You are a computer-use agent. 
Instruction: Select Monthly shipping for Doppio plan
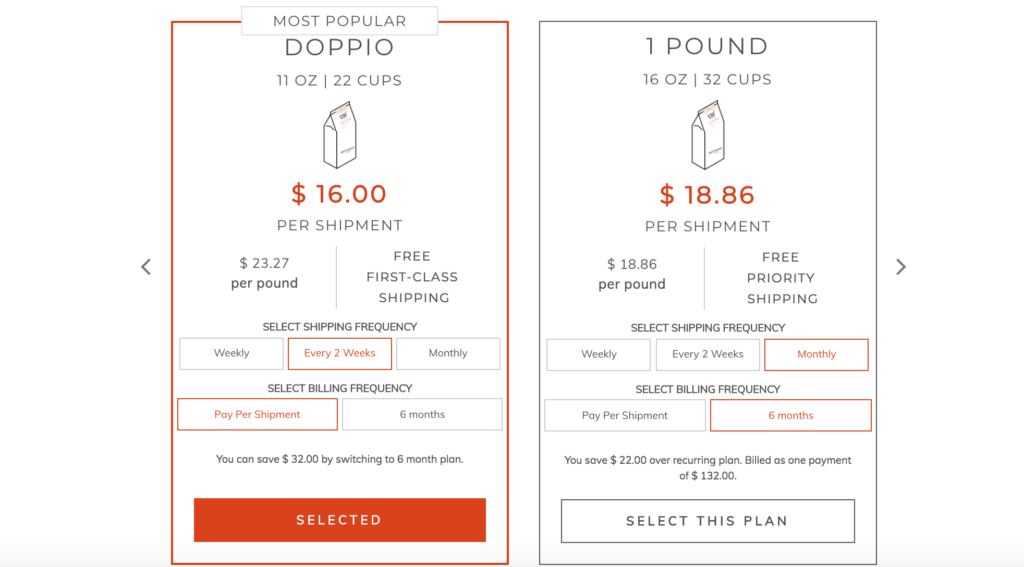coord(448,353)
